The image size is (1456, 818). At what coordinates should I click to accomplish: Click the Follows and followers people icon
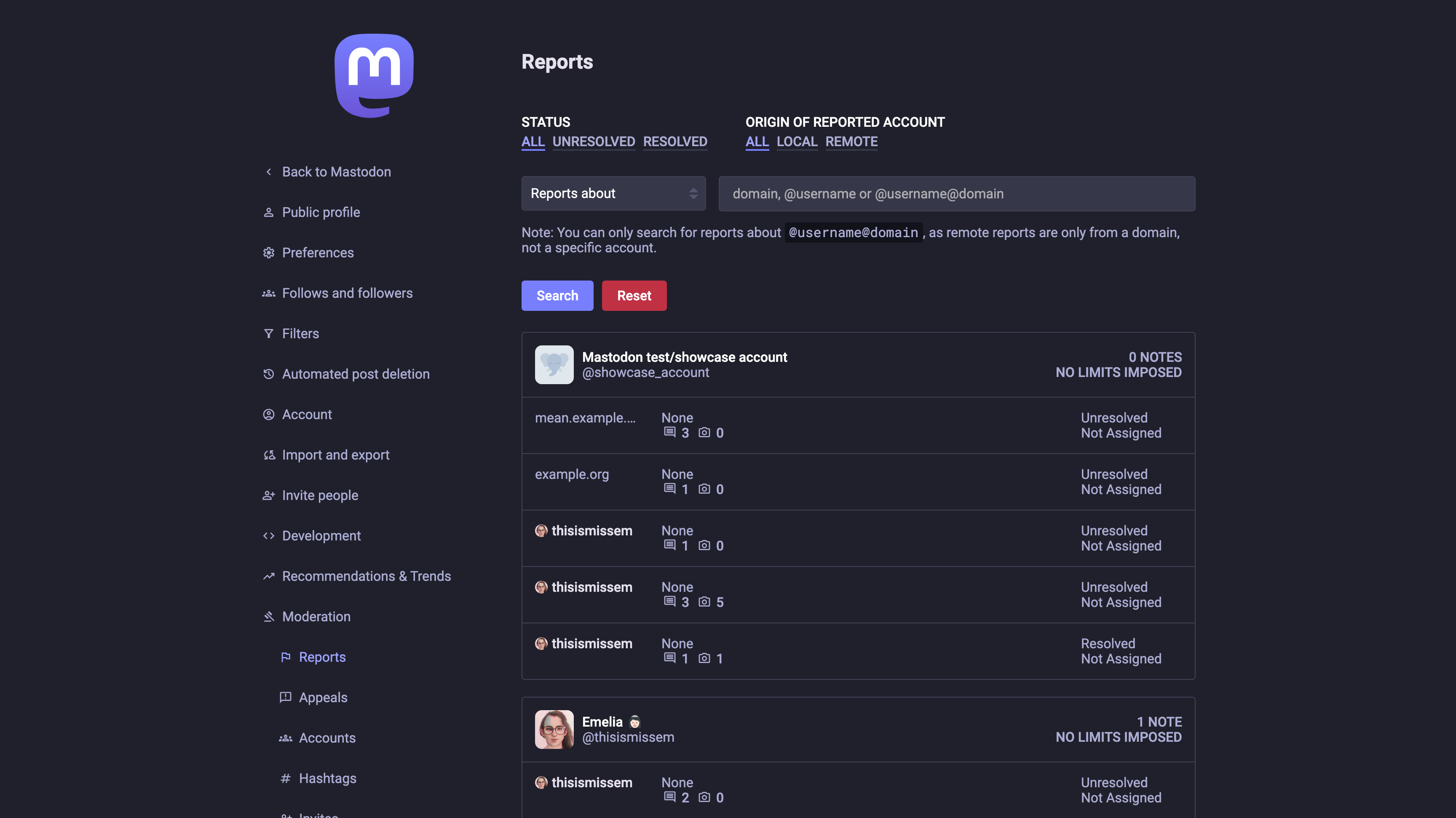pos(269,293)
